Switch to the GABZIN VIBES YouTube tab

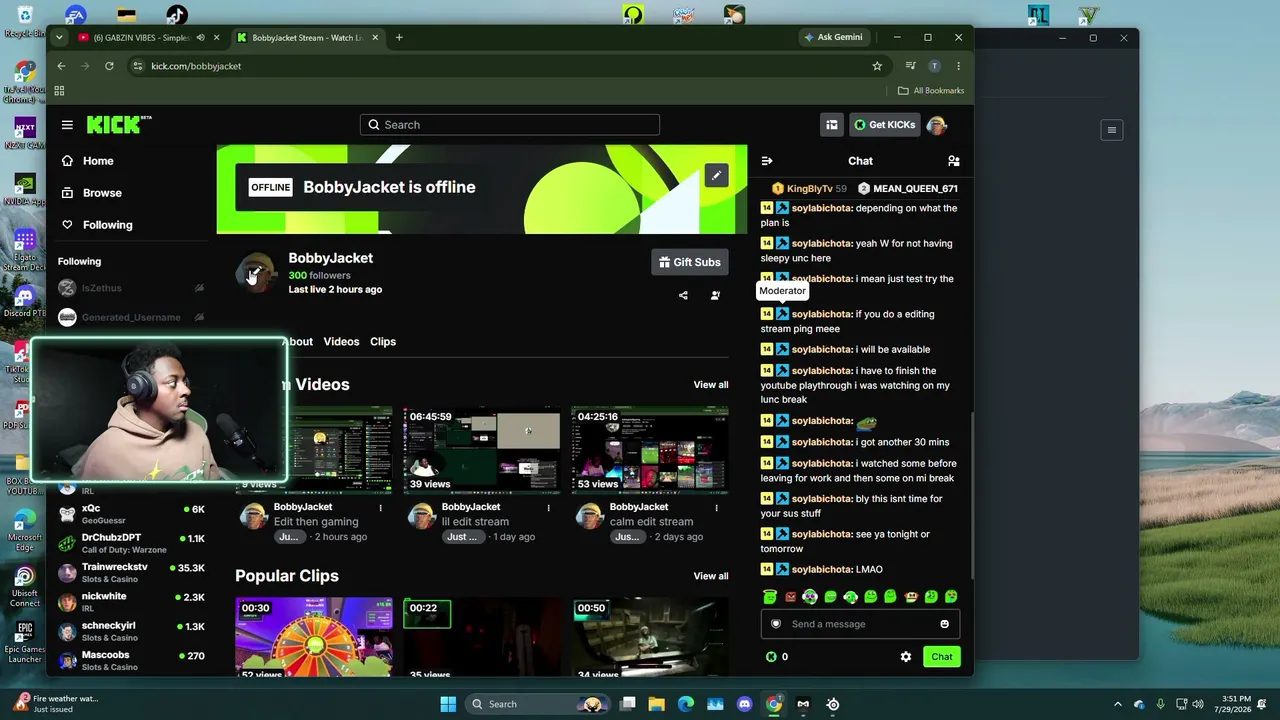click(139, 38)
